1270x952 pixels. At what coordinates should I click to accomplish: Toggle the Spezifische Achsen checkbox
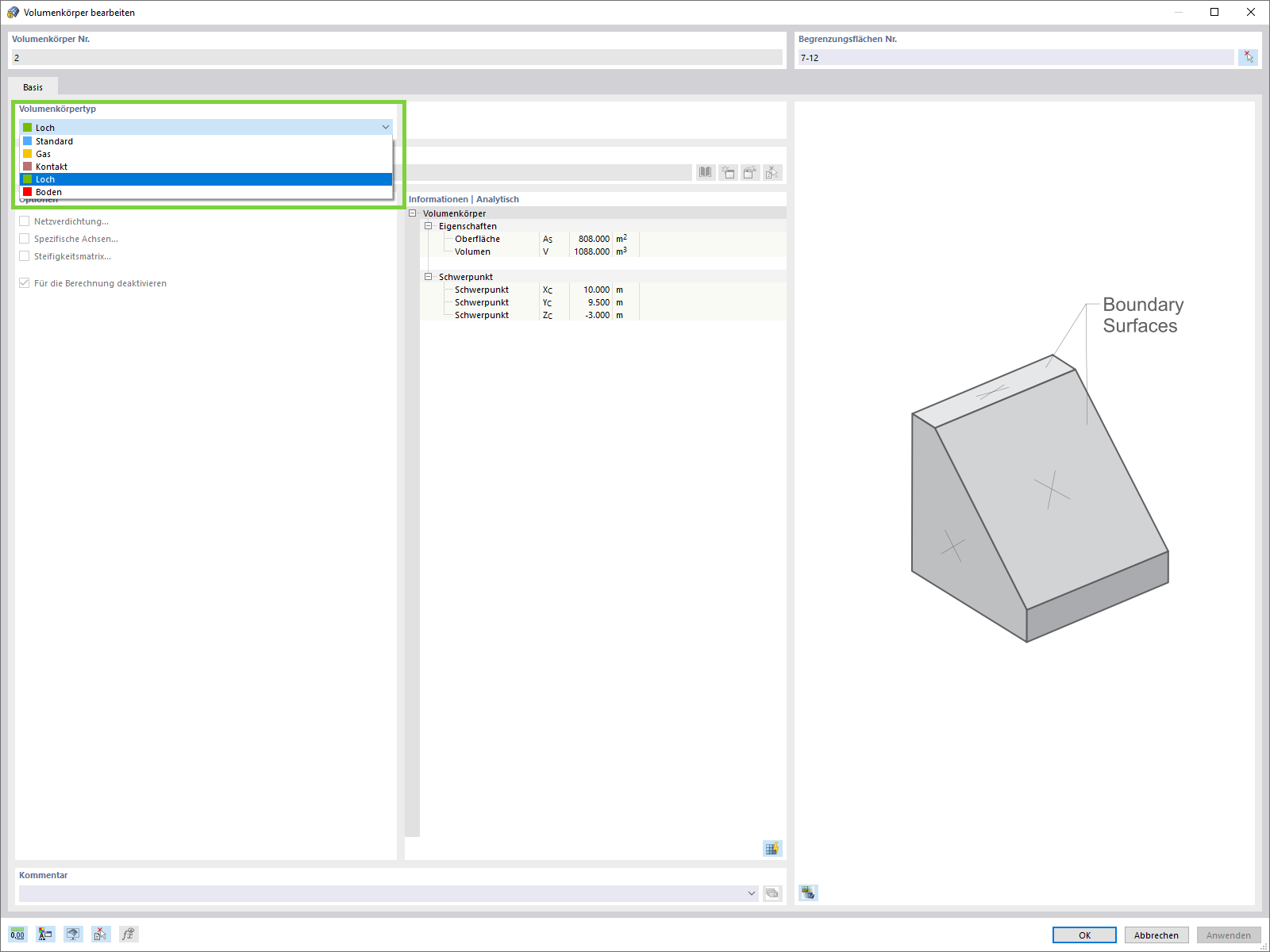point(25,239)
